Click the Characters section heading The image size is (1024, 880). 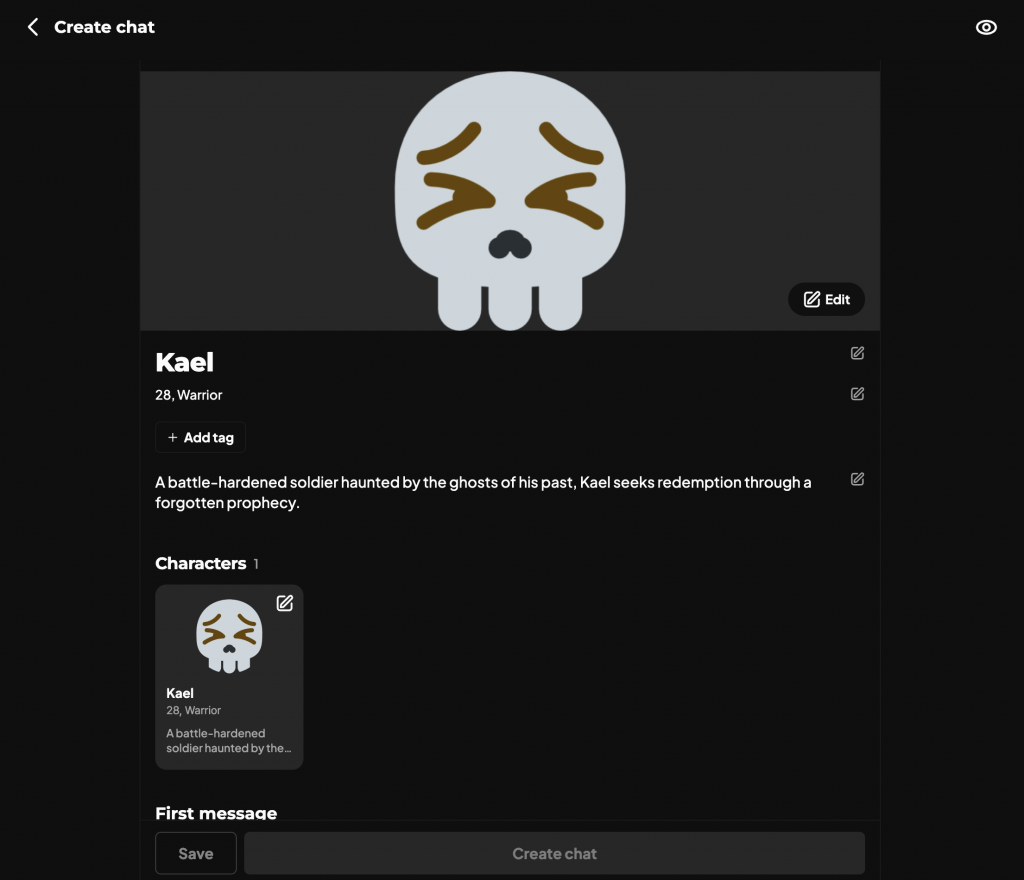pyautogui.click(x=200, y=563)
